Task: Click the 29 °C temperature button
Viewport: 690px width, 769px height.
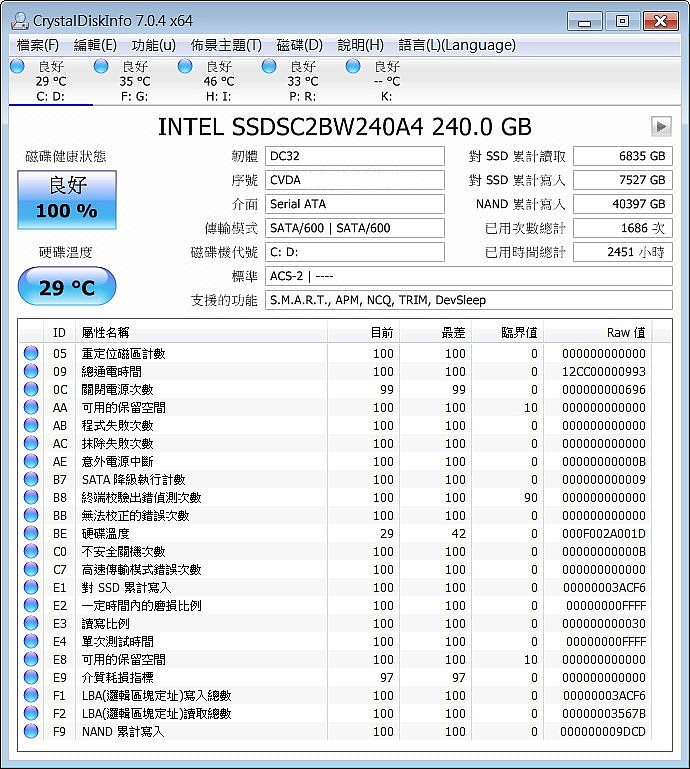Action: click(67, 286)
